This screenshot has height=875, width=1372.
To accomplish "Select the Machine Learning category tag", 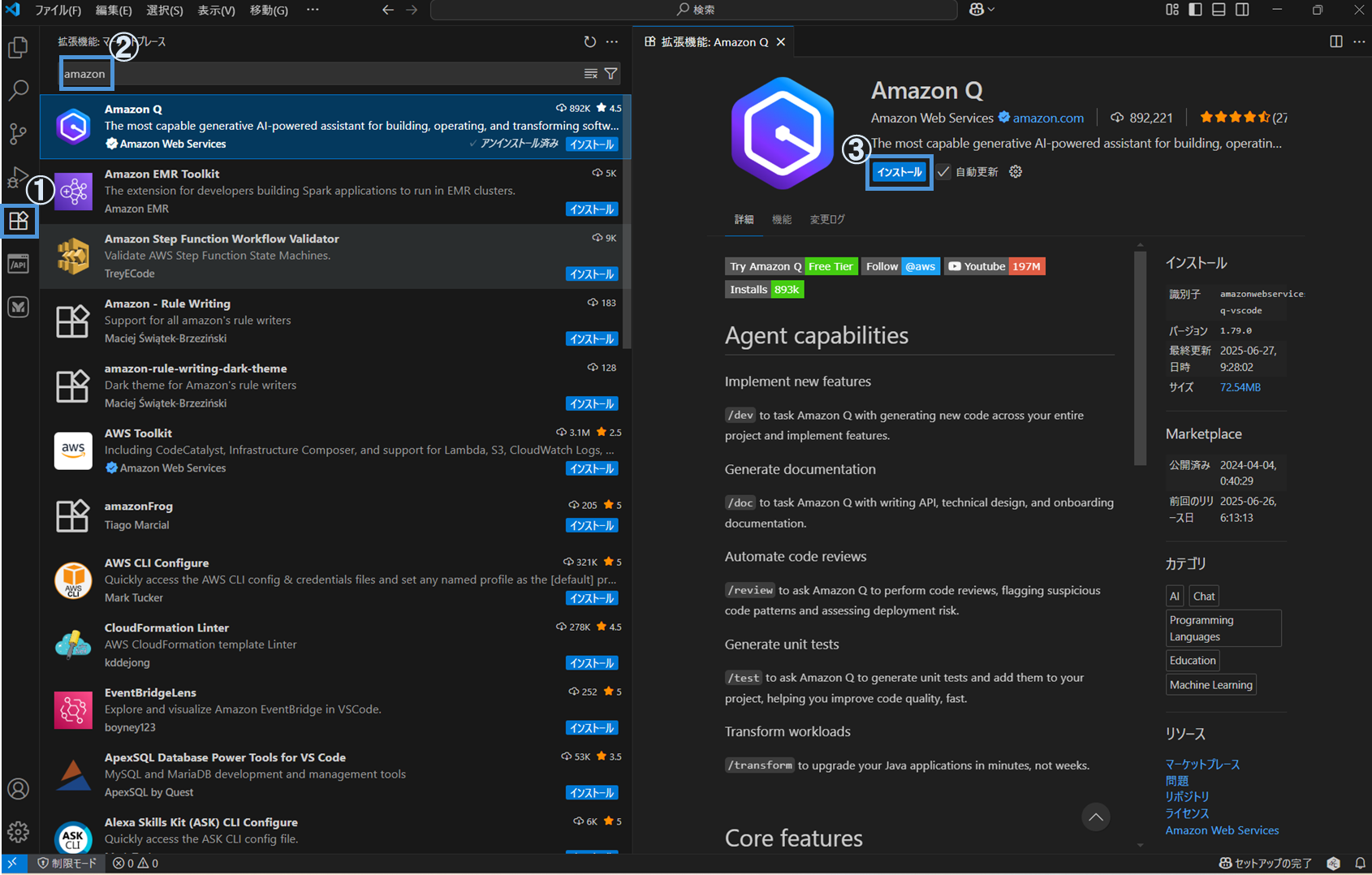I will click(1210, 685).
